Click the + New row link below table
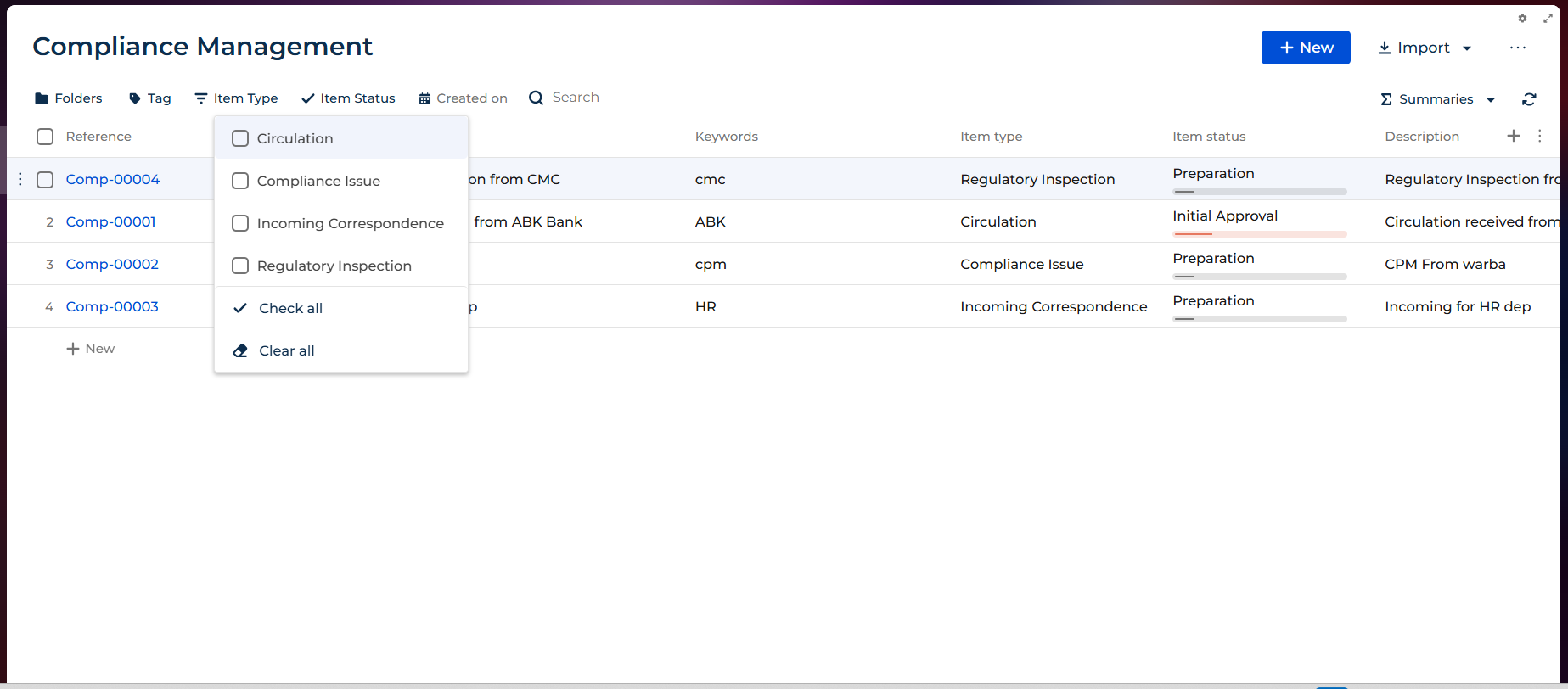 click(90, 349)
